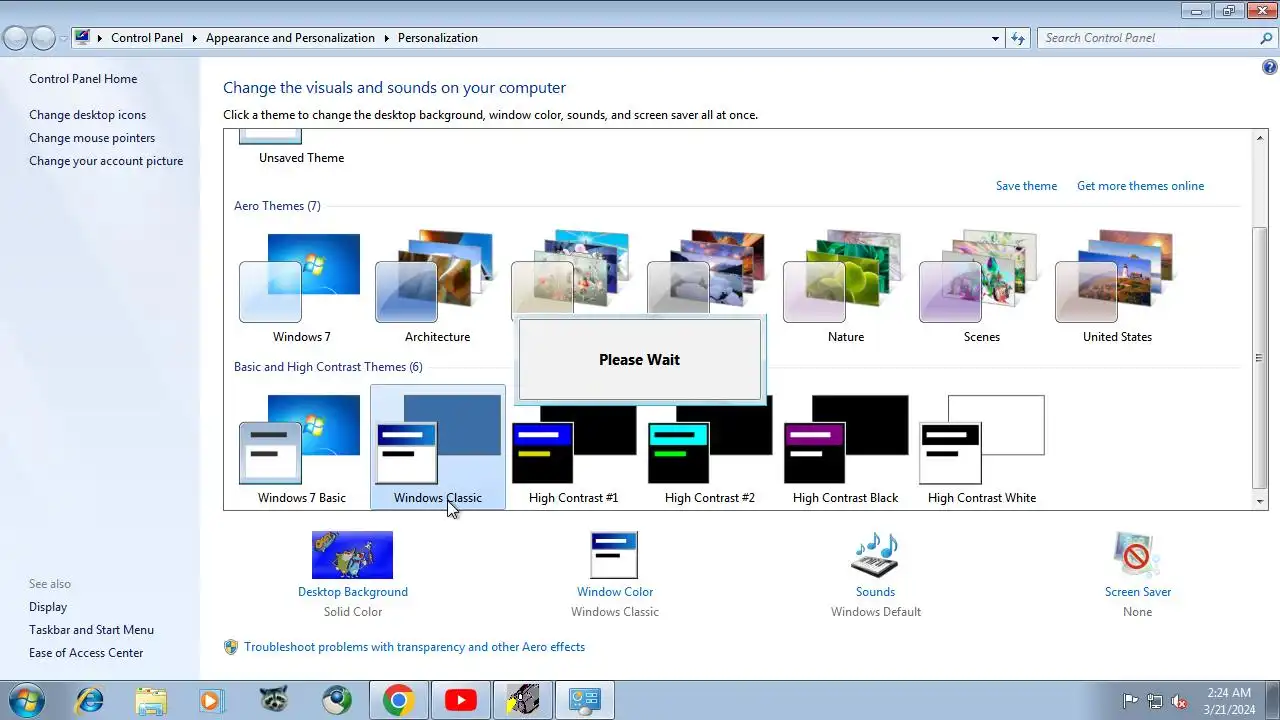
Task: Select the High Contrast Black theme
Action: click(x=845, y=447)
